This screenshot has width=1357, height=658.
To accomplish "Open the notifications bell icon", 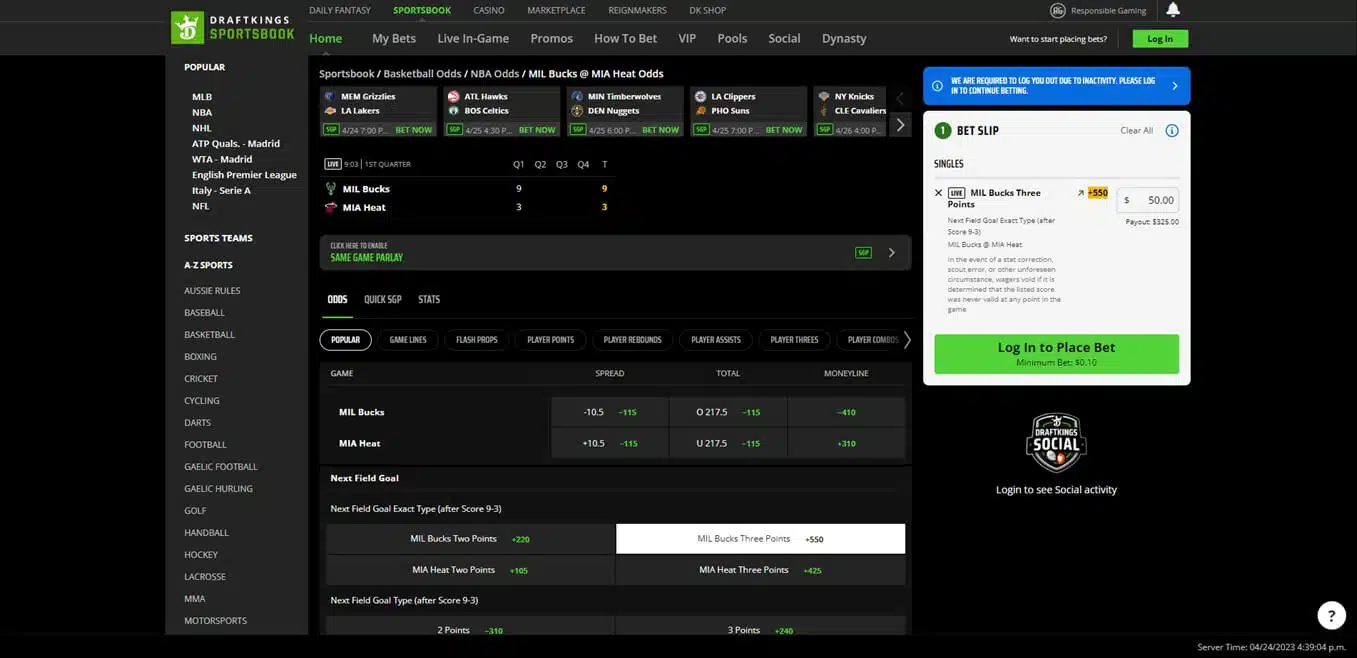I will (1173, 10).
